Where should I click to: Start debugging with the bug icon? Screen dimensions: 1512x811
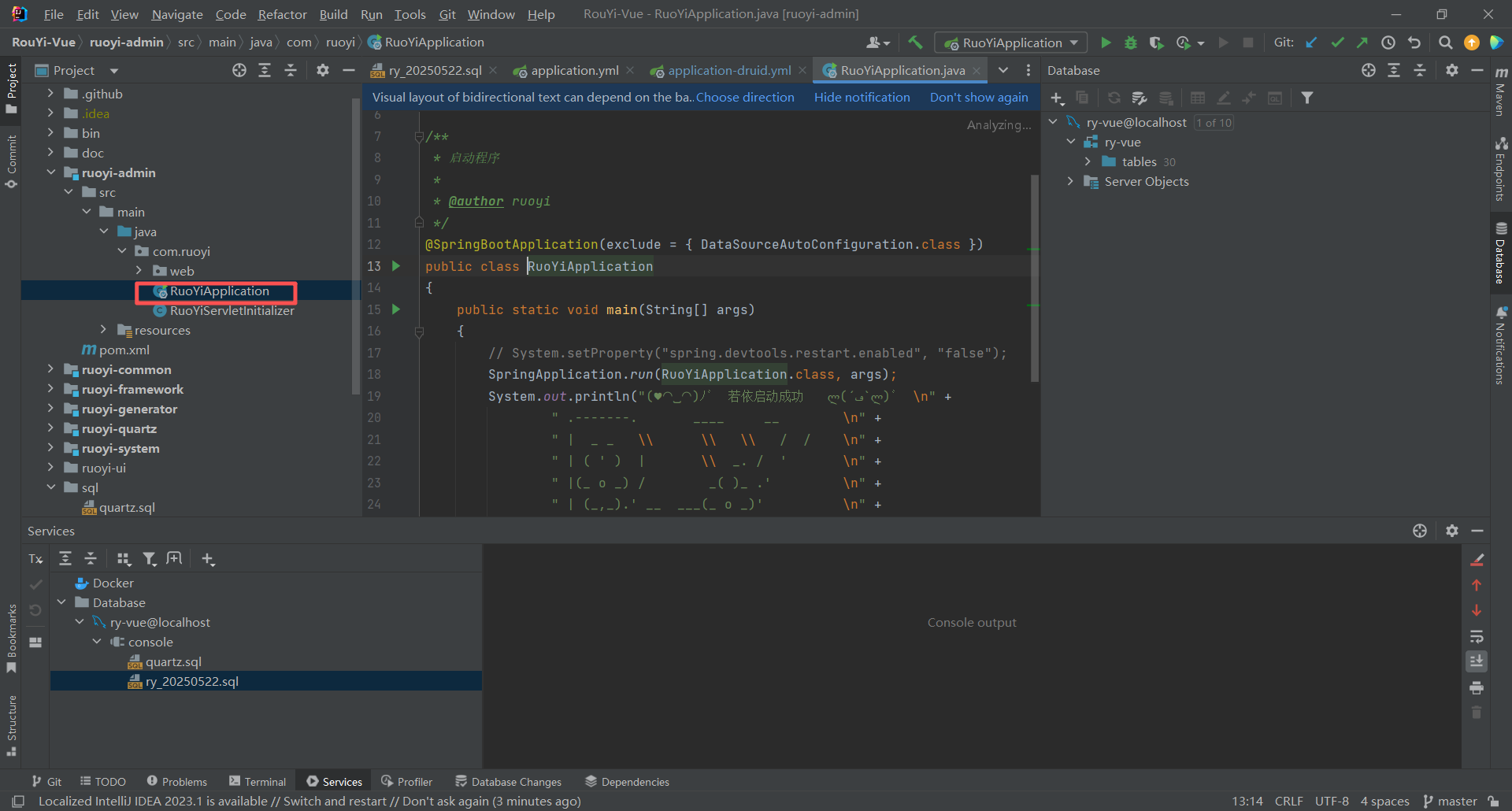tap(1131, 43)
